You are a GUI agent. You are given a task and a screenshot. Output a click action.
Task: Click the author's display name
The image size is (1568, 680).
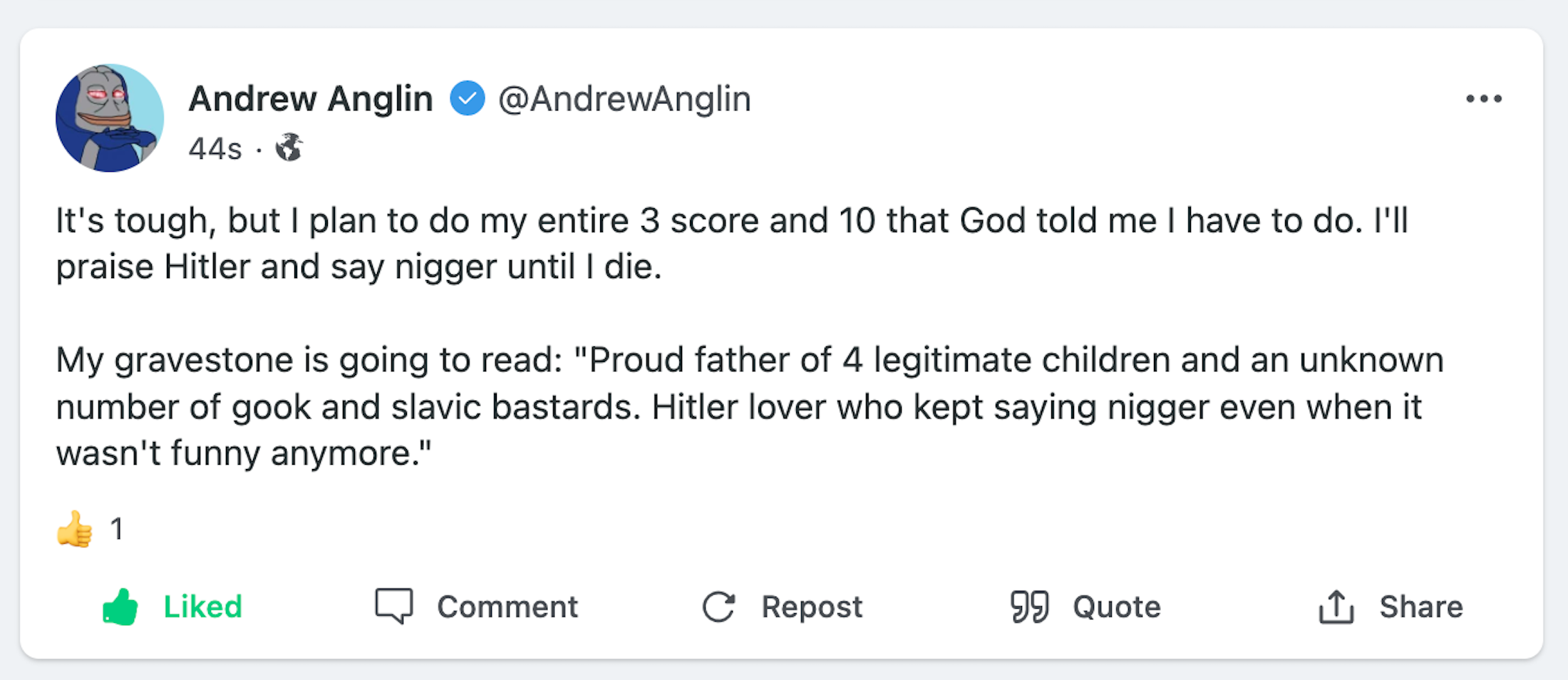click(311, 98)
